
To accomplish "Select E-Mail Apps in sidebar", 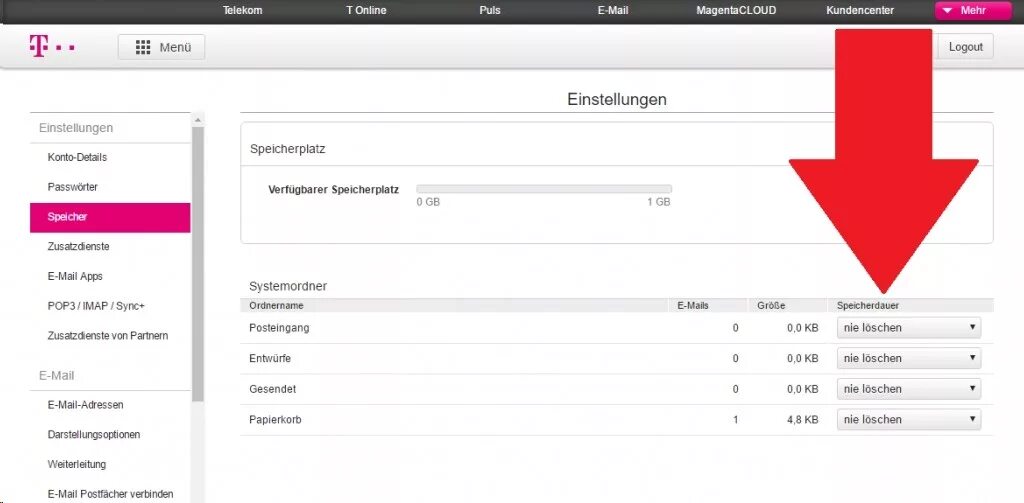I will tap(75, 276).
